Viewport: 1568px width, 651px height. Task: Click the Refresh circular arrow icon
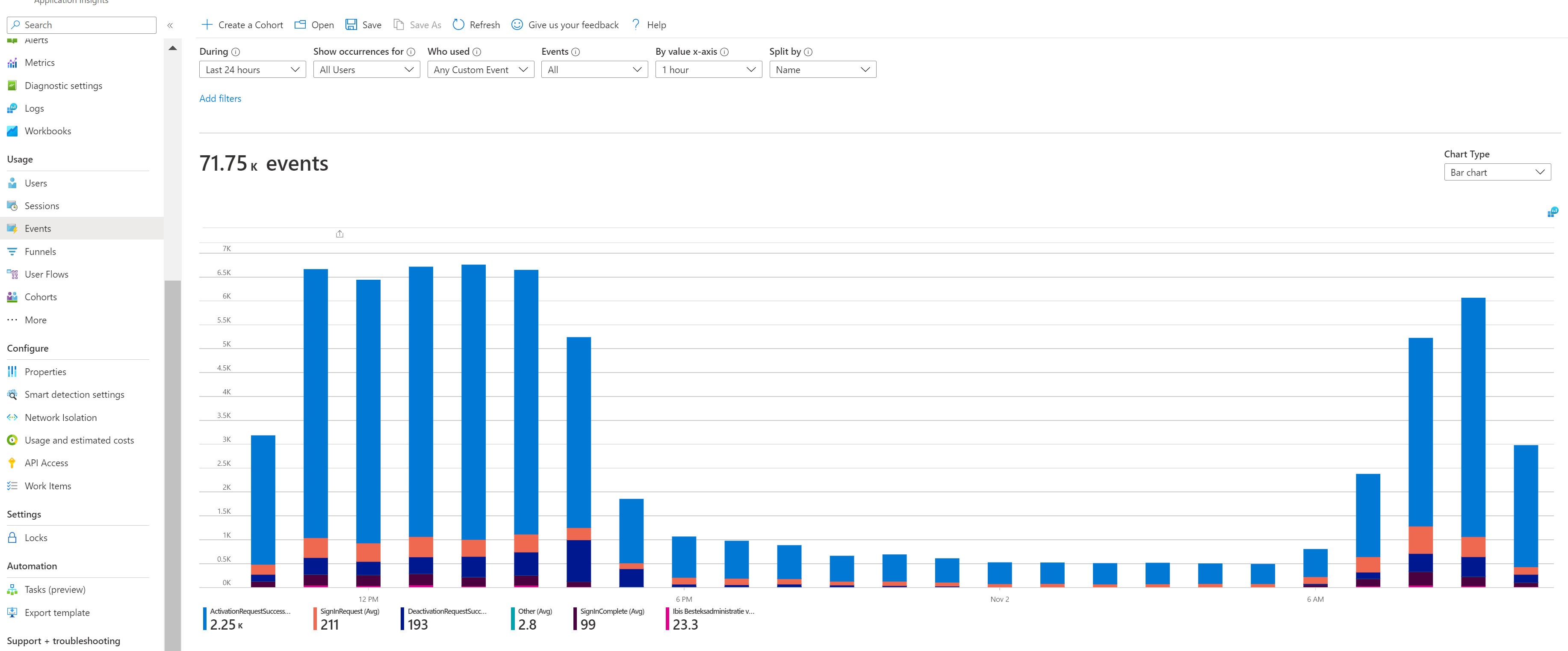point(458,24)
